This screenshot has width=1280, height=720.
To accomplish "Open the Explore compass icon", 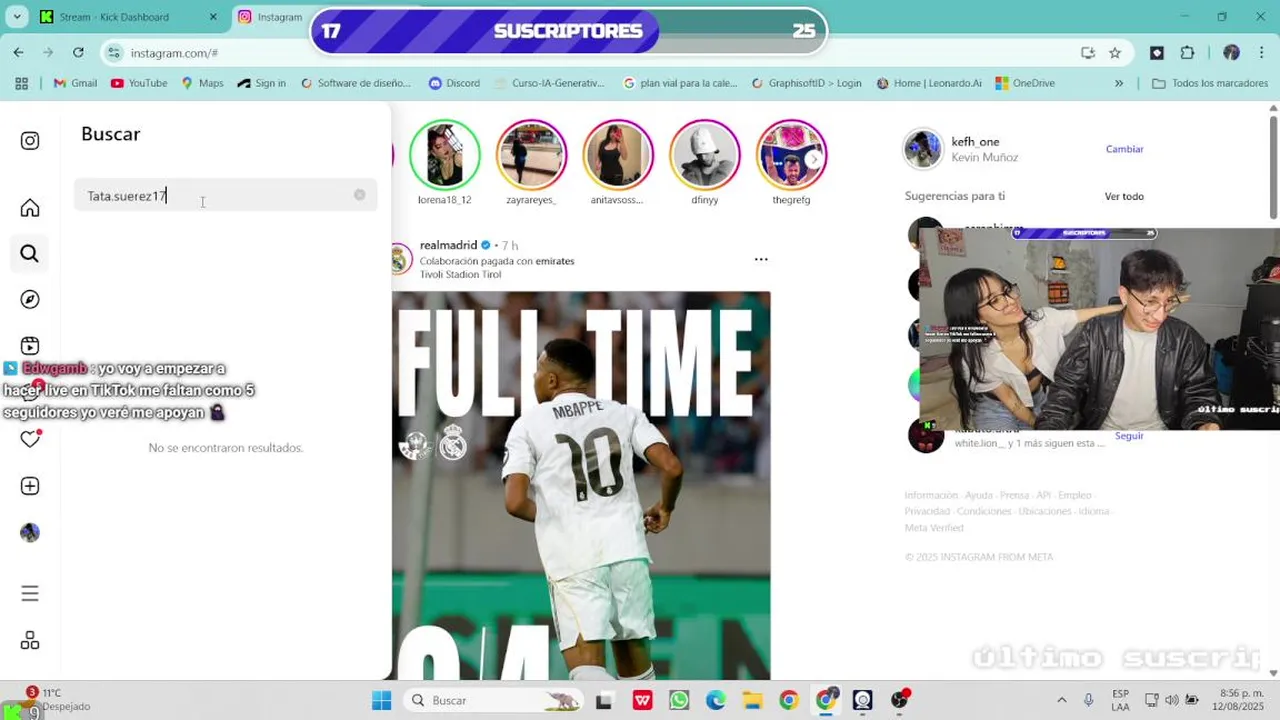I will pyautogui.click(x=30, y=300).
